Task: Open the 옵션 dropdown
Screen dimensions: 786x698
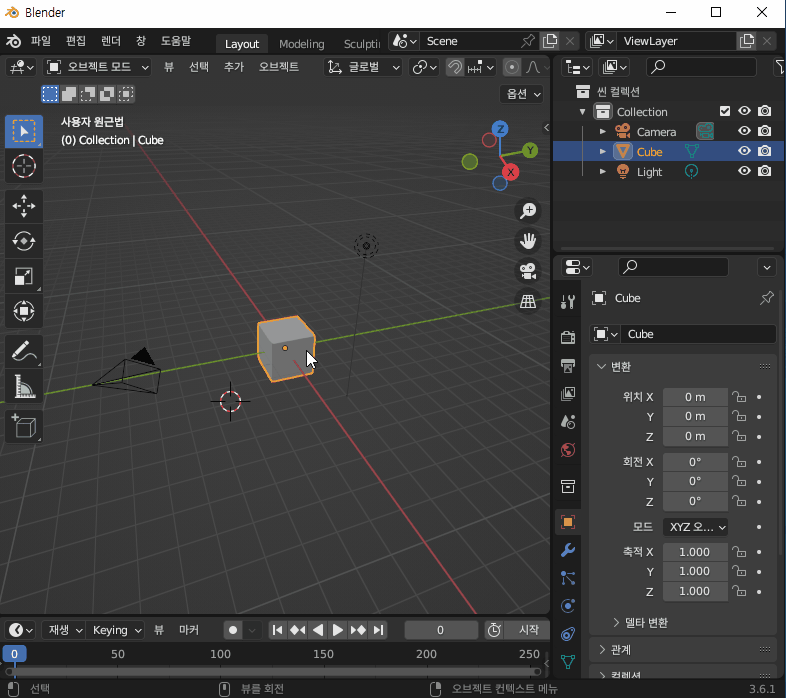Action: (x=522, y=94)
